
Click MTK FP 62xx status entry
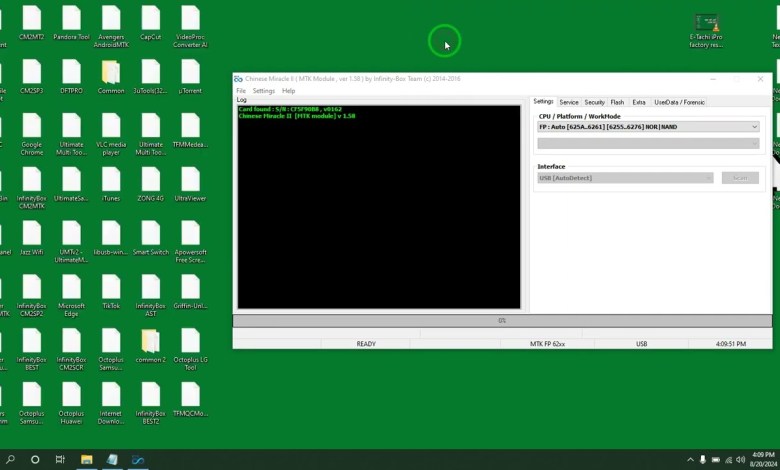[547, 344]
